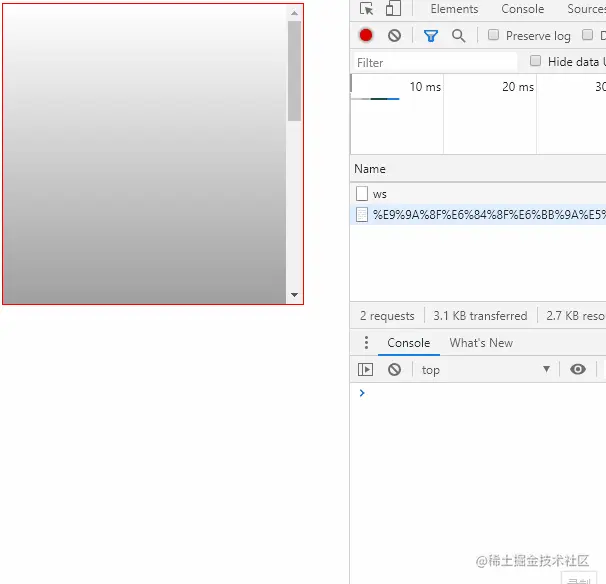Toggle the network filter funnel icon
The image size is (606, 584).
click(431, 36)
